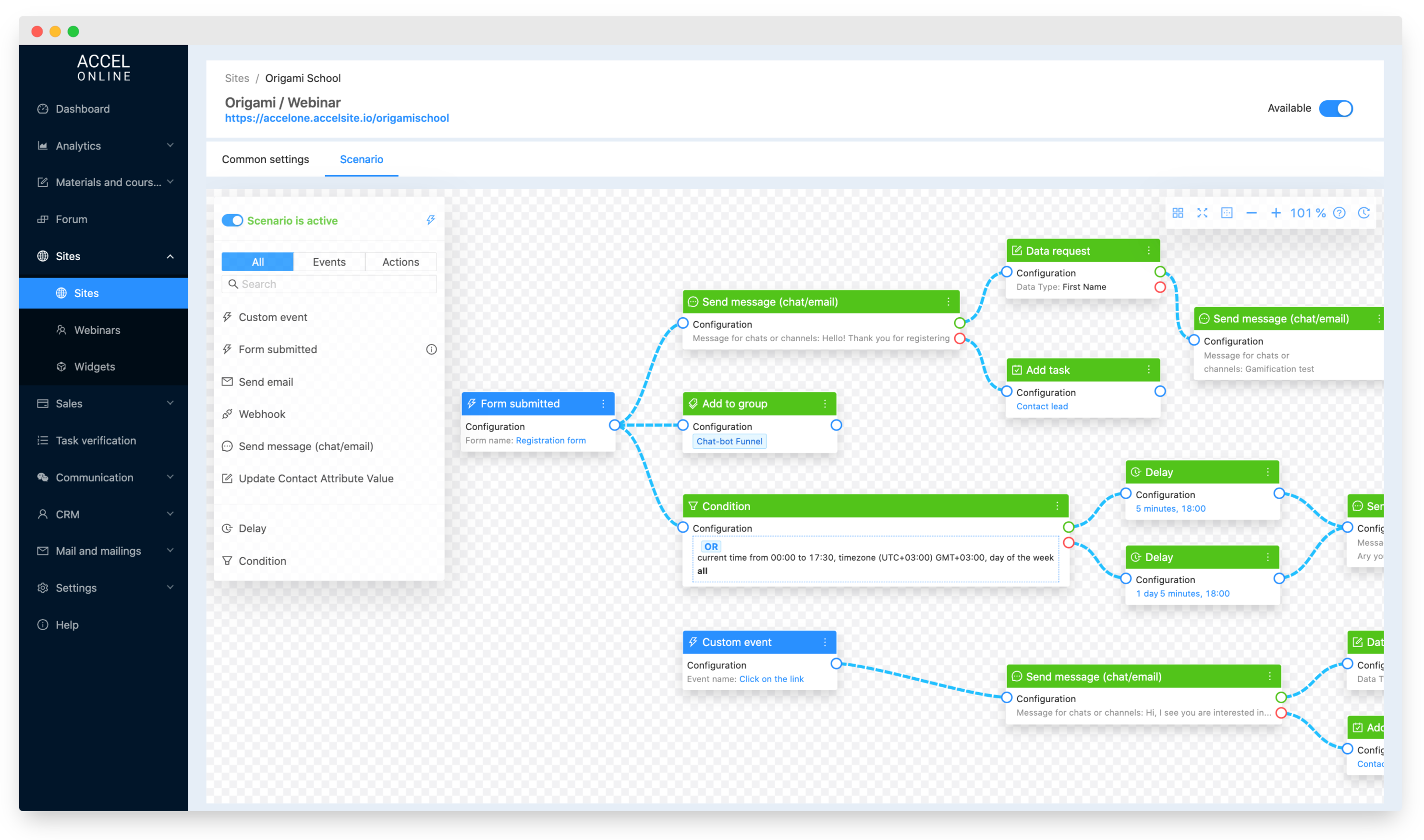Click the fit-to-screen arrows icon
The width and height of the screenshot is (1424, 840).
coord(1202,214)
